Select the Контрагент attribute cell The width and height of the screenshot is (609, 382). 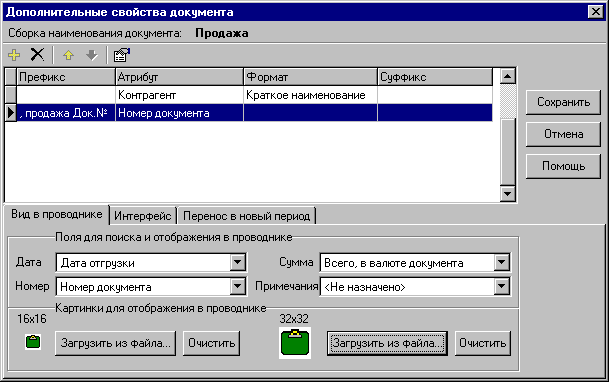(179, 95)
